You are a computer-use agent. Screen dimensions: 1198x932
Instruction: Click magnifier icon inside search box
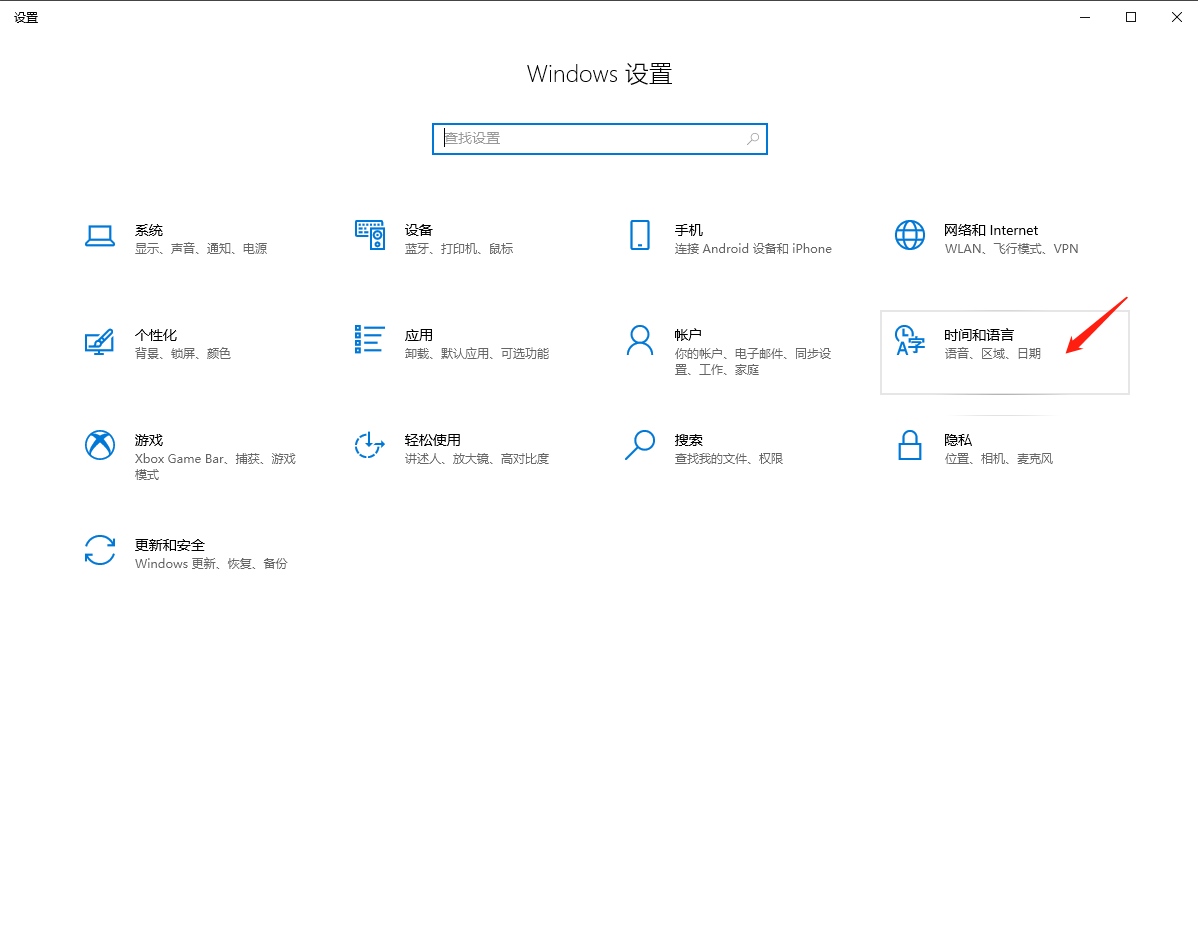click(x=753, y=138)
